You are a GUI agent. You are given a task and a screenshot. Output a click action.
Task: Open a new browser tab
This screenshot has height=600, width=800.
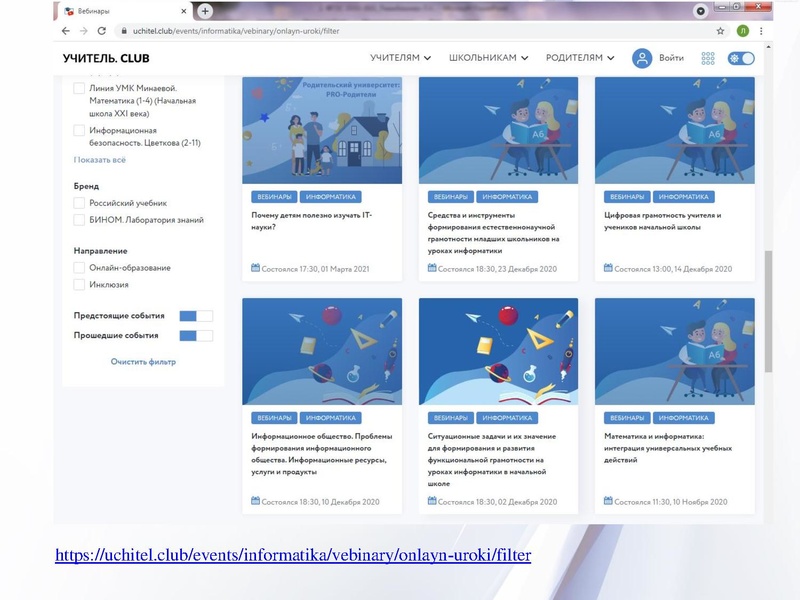pos(205,11)
